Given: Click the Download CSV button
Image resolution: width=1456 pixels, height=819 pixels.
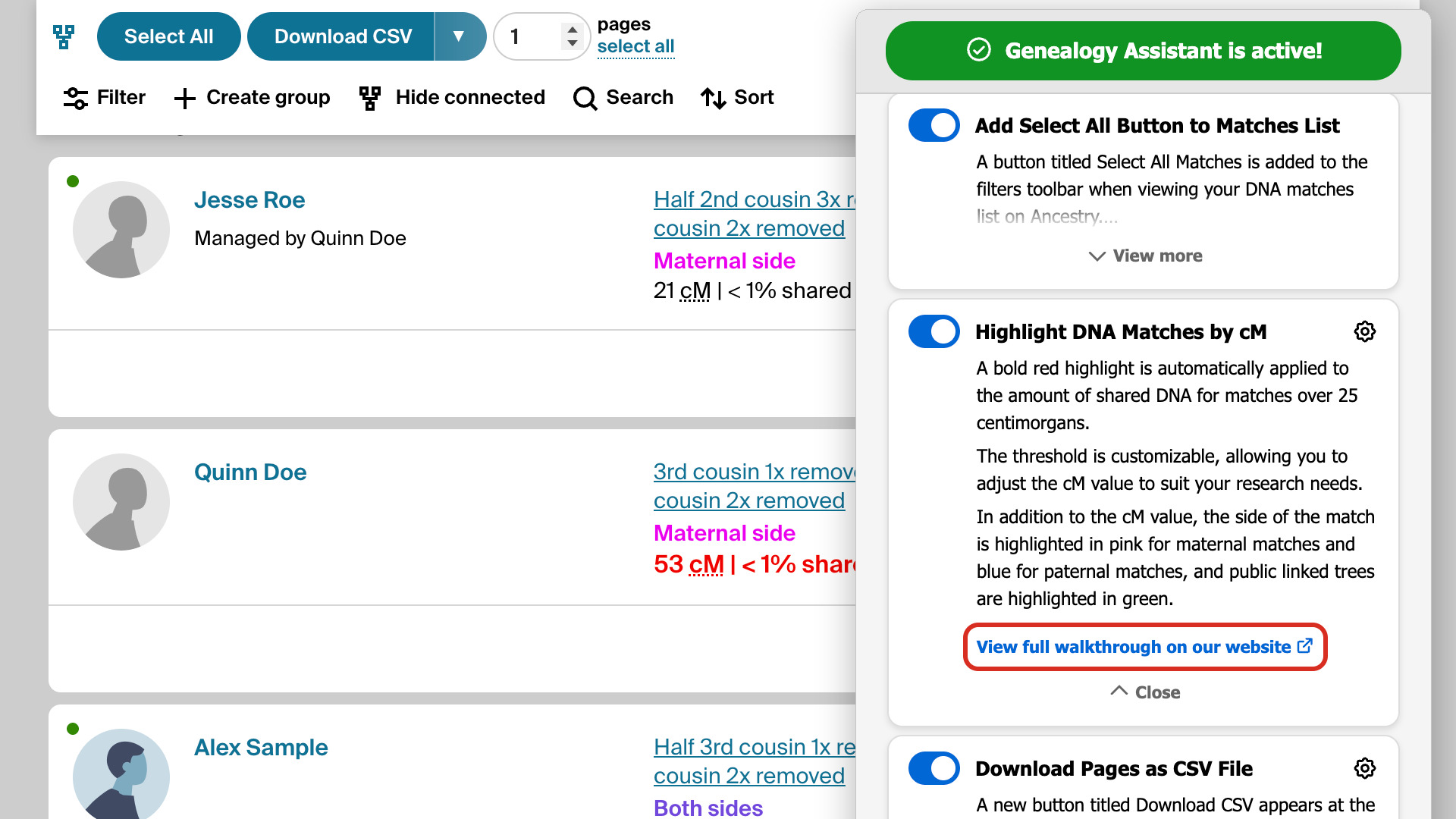Looking at the screenshot, I should click(341, 36).
